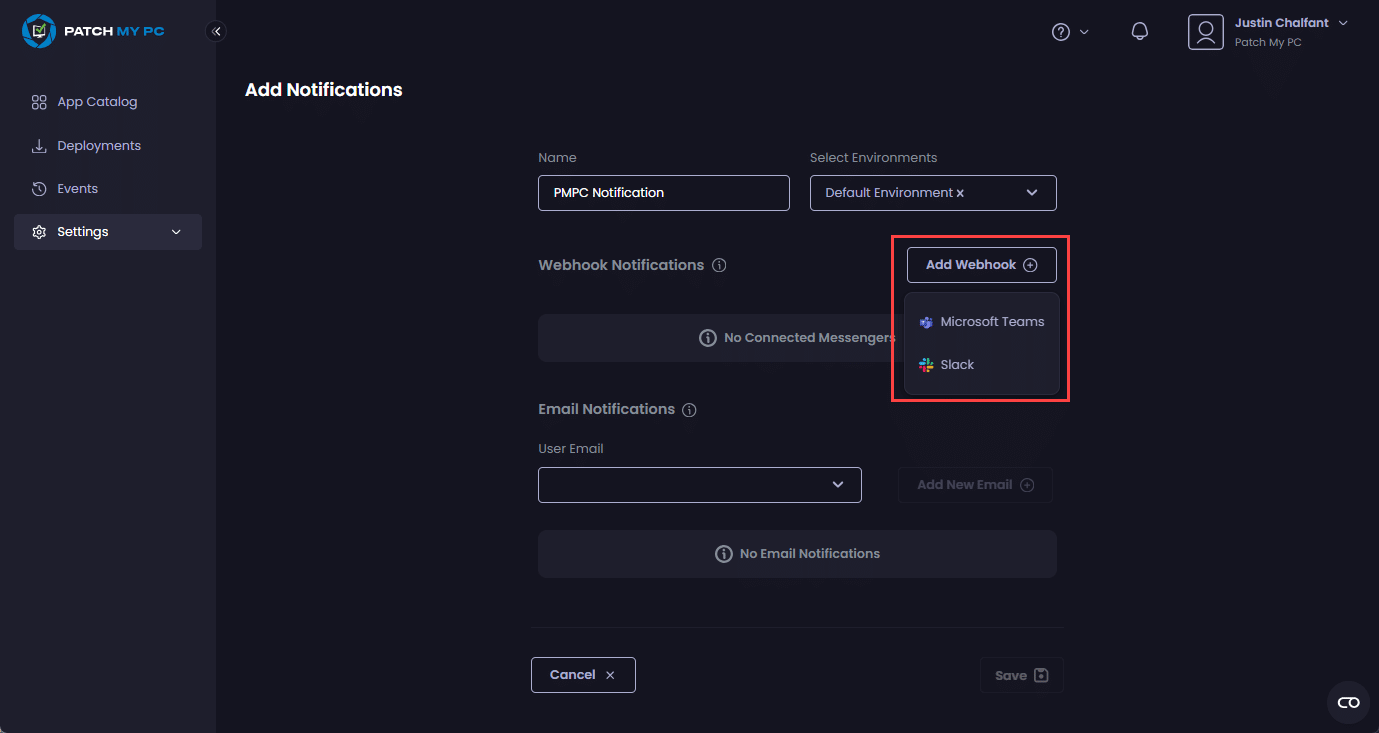Choose Microsoft Teams webhook option

[x=981, y=322]
